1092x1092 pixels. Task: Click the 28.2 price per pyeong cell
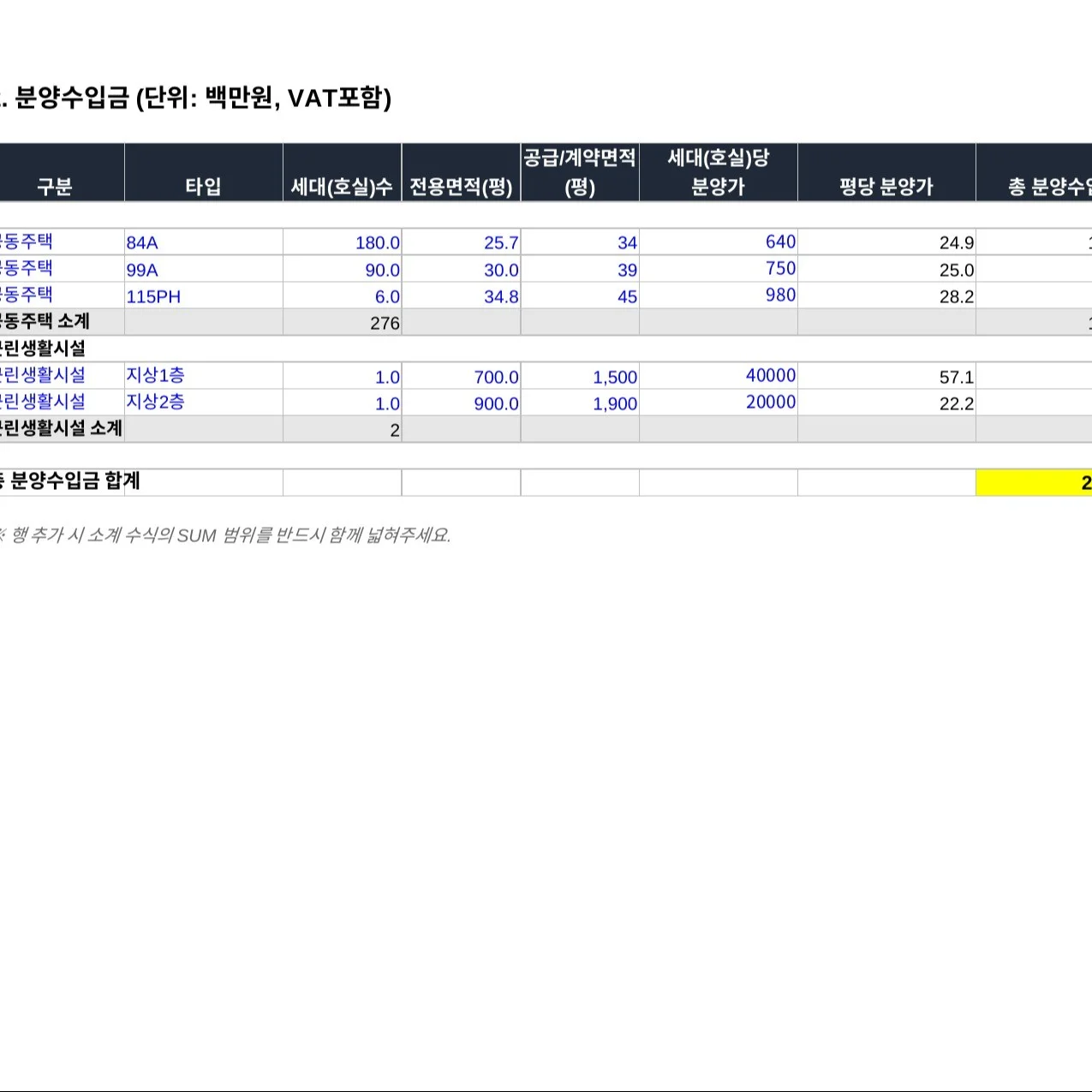pyautogui.click(x=886, y=296)
